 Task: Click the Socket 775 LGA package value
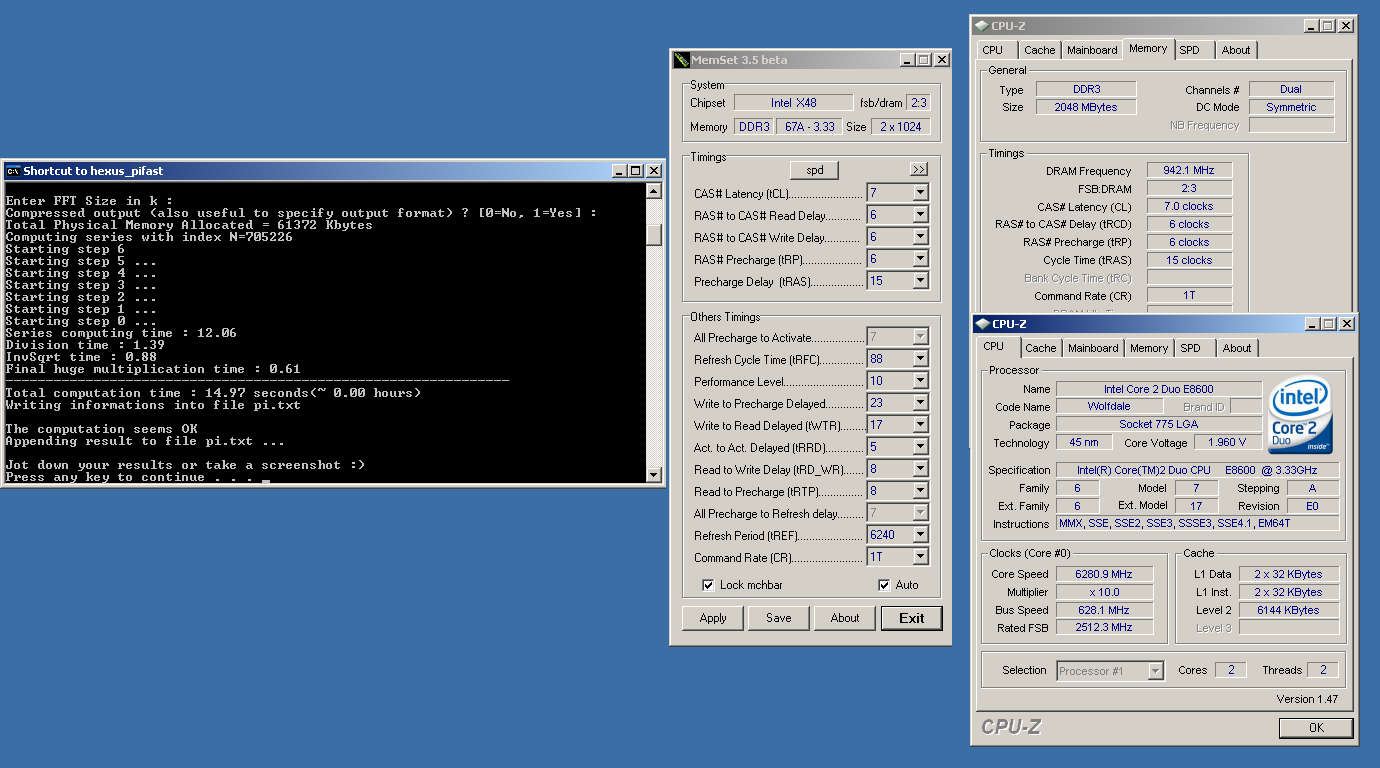pyautogui.click(x=1158, y=425)
